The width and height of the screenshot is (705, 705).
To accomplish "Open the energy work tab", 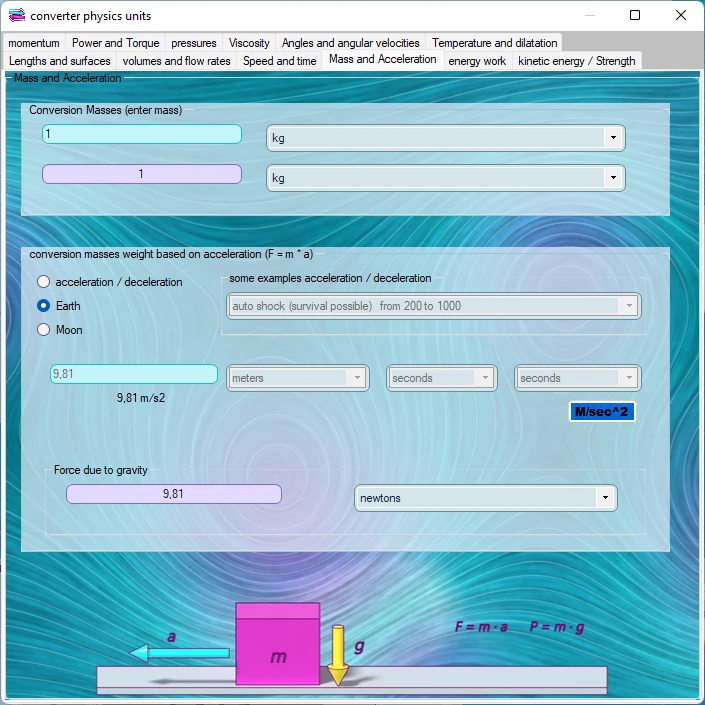I will [x=477, y=61].
